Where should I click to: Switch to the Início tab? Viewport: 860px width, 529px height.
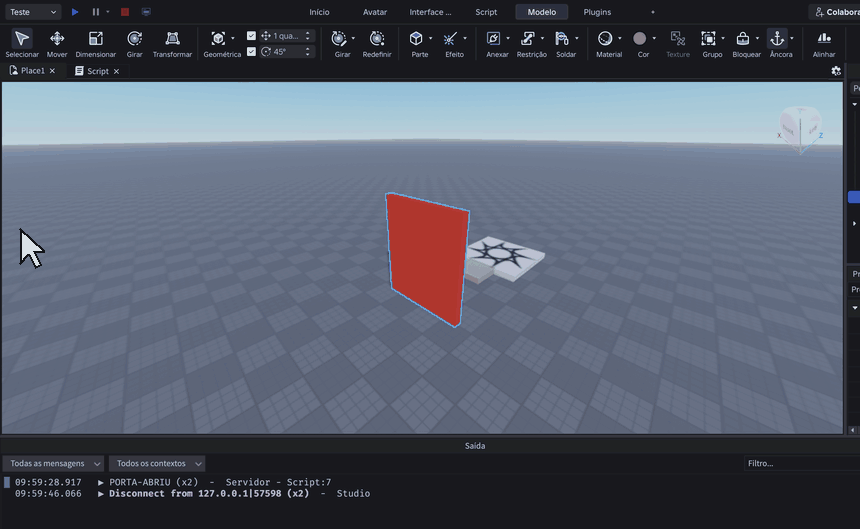pos(319,12)
